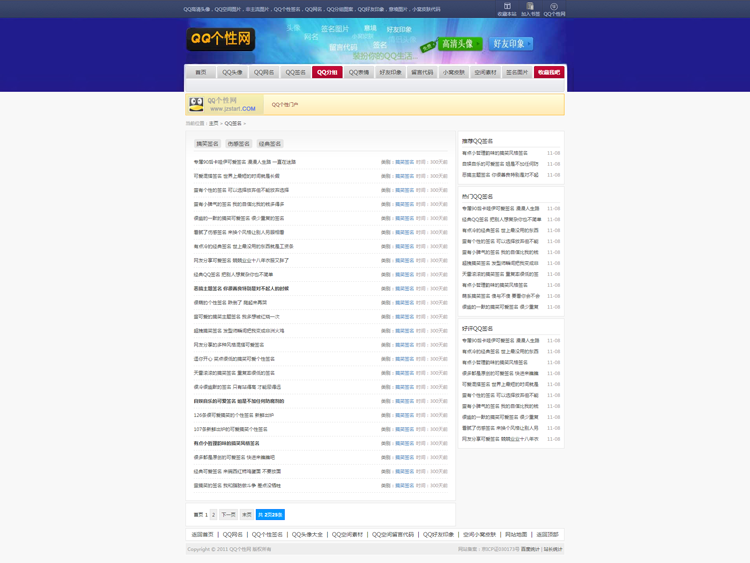The height and width of the screenshot is (563, 750).
Task: Open the article starting with 126条
Action: coord(233,415)
